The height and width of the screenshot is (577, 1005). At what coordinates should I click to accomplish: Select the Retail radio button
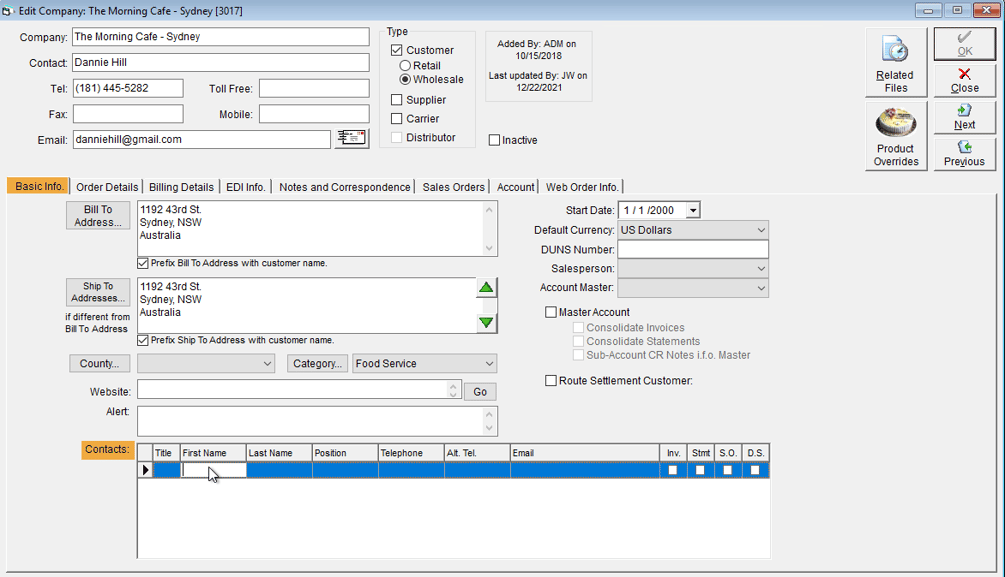click(405, 65)
